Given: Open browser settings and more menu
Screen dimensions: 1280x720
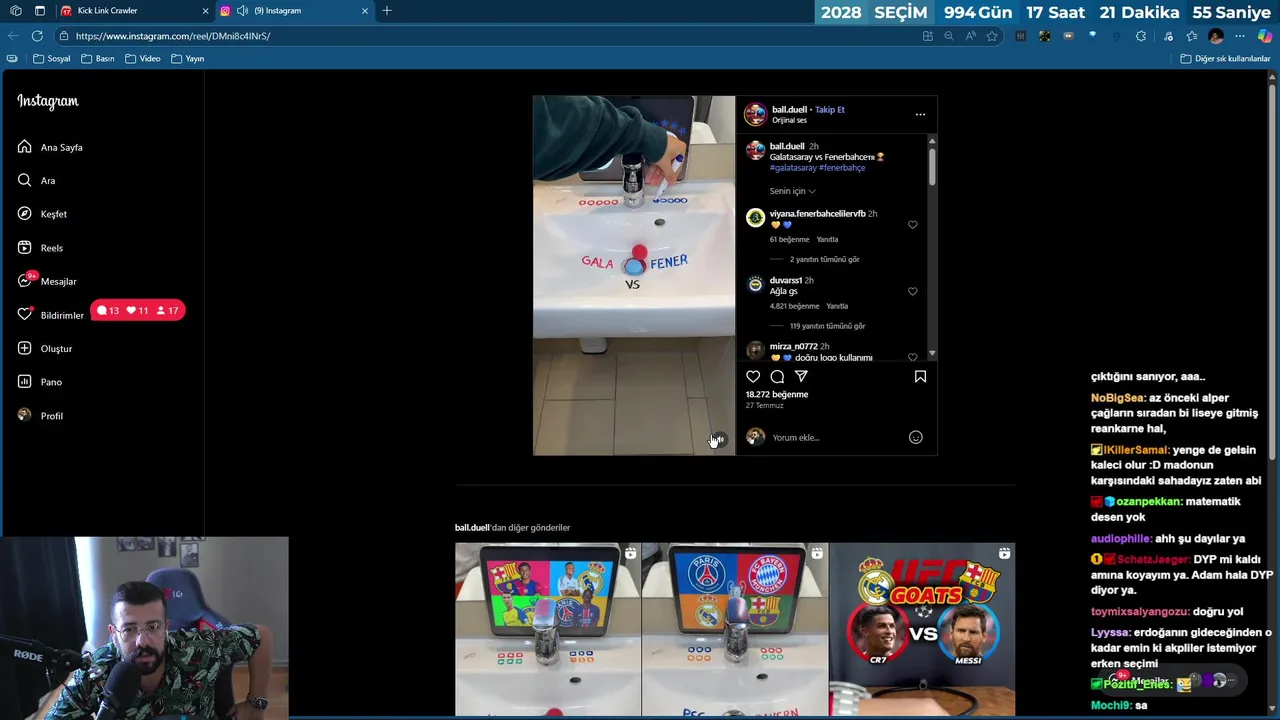Looking at the screenshot, I should tap(1240, 36).
